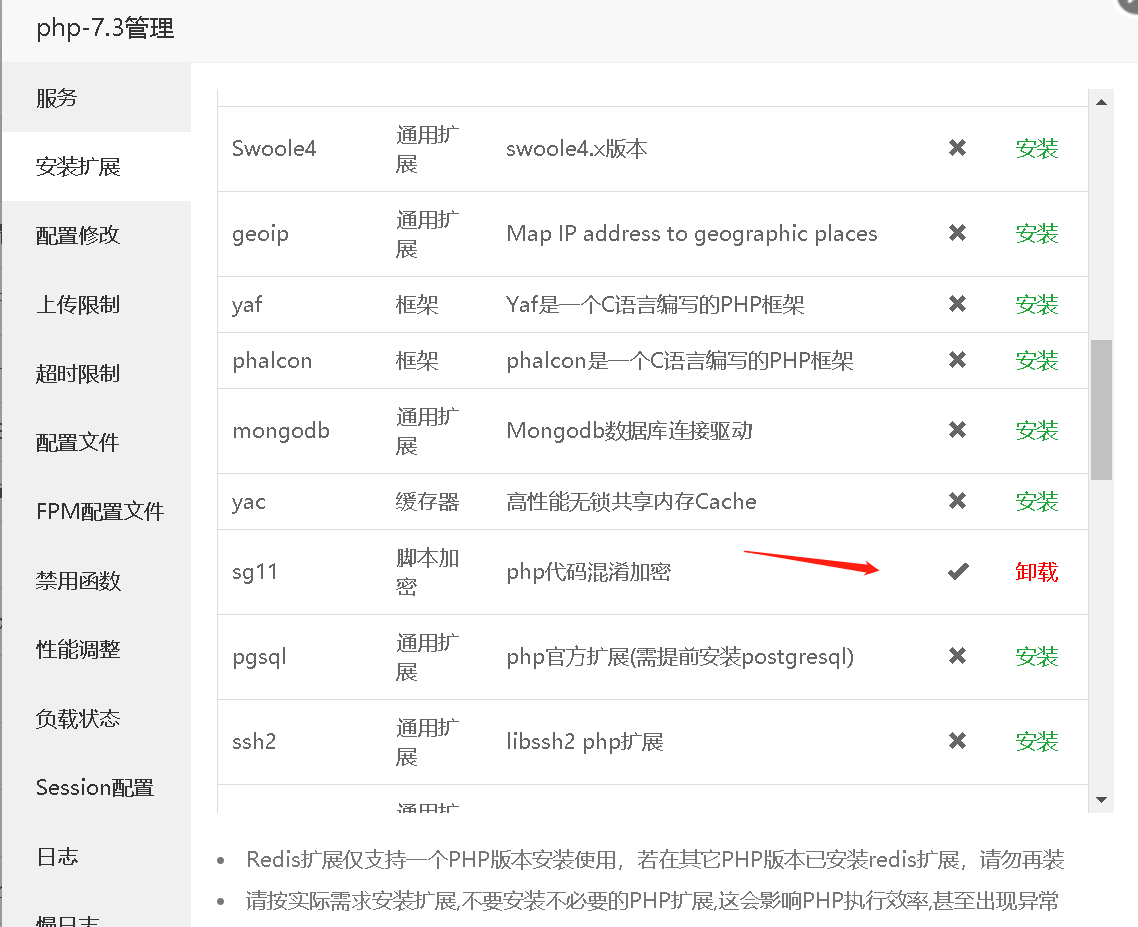
Task: Install the Swoole4 extension
Action: (1036, 149)
